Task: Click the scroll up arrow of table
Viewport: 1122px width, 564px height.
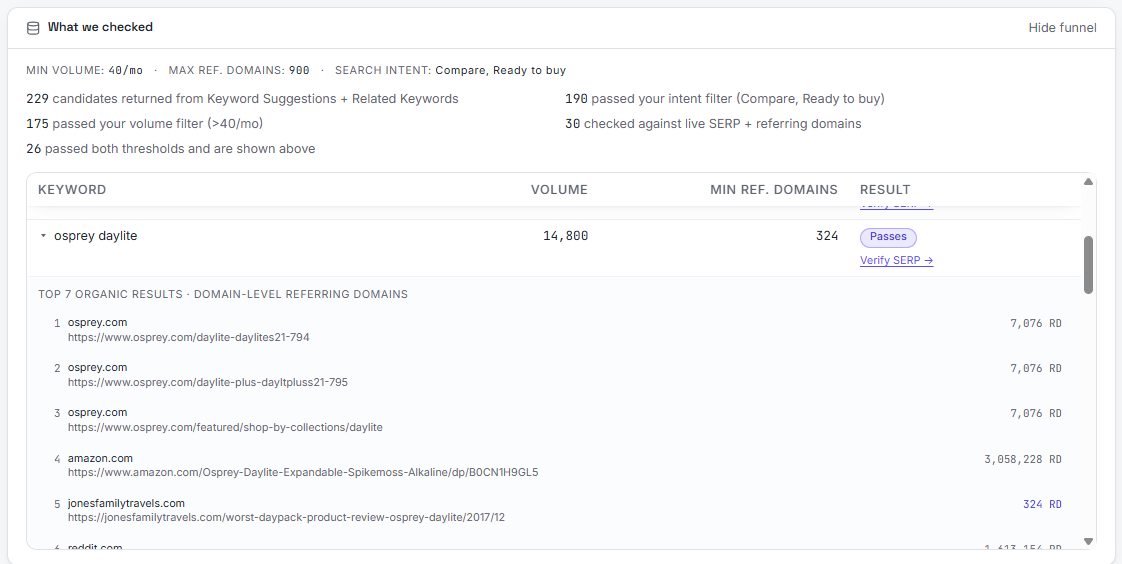Action: point(1088,182)
